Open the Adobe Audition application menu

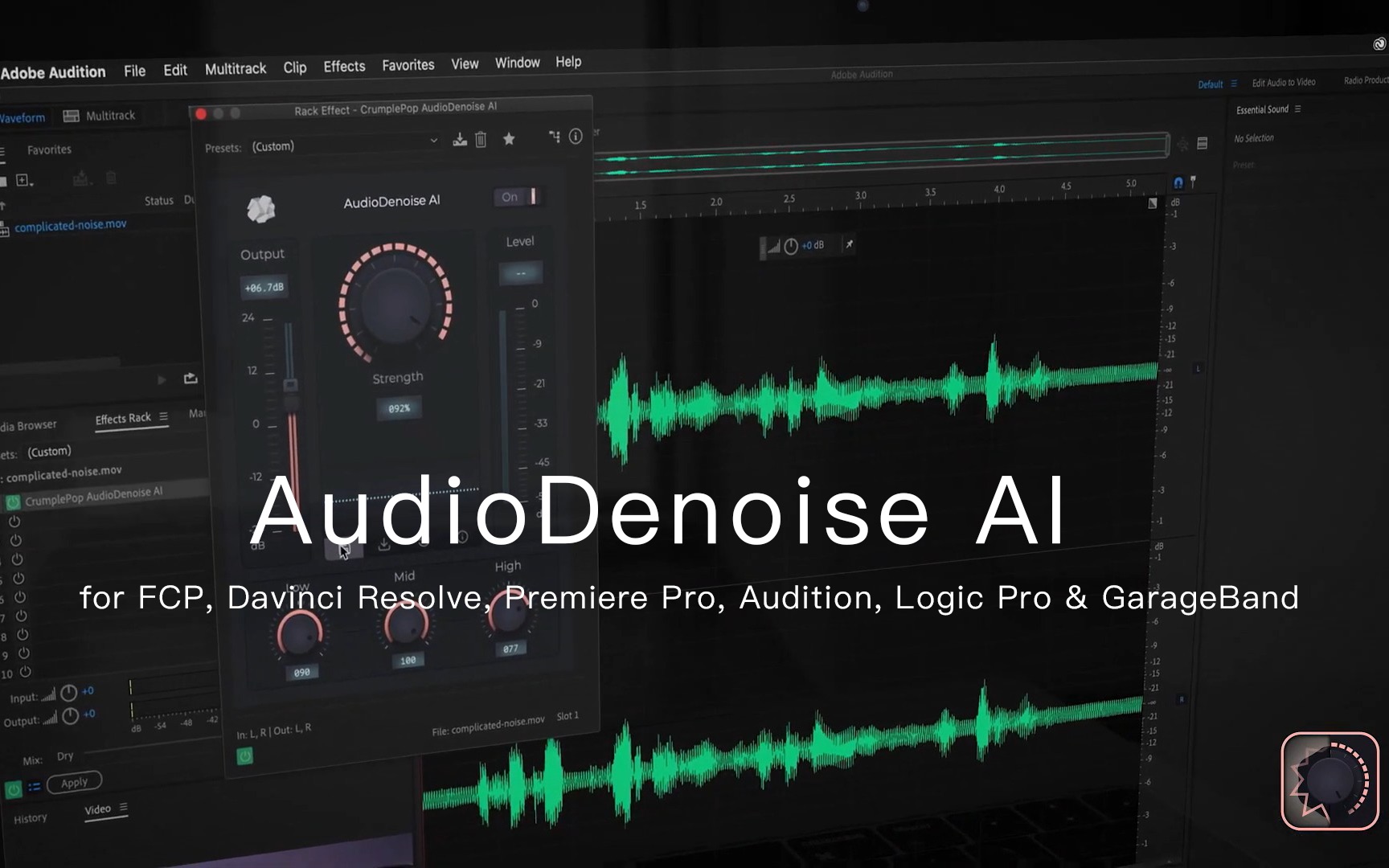click(x=53, y=72)
